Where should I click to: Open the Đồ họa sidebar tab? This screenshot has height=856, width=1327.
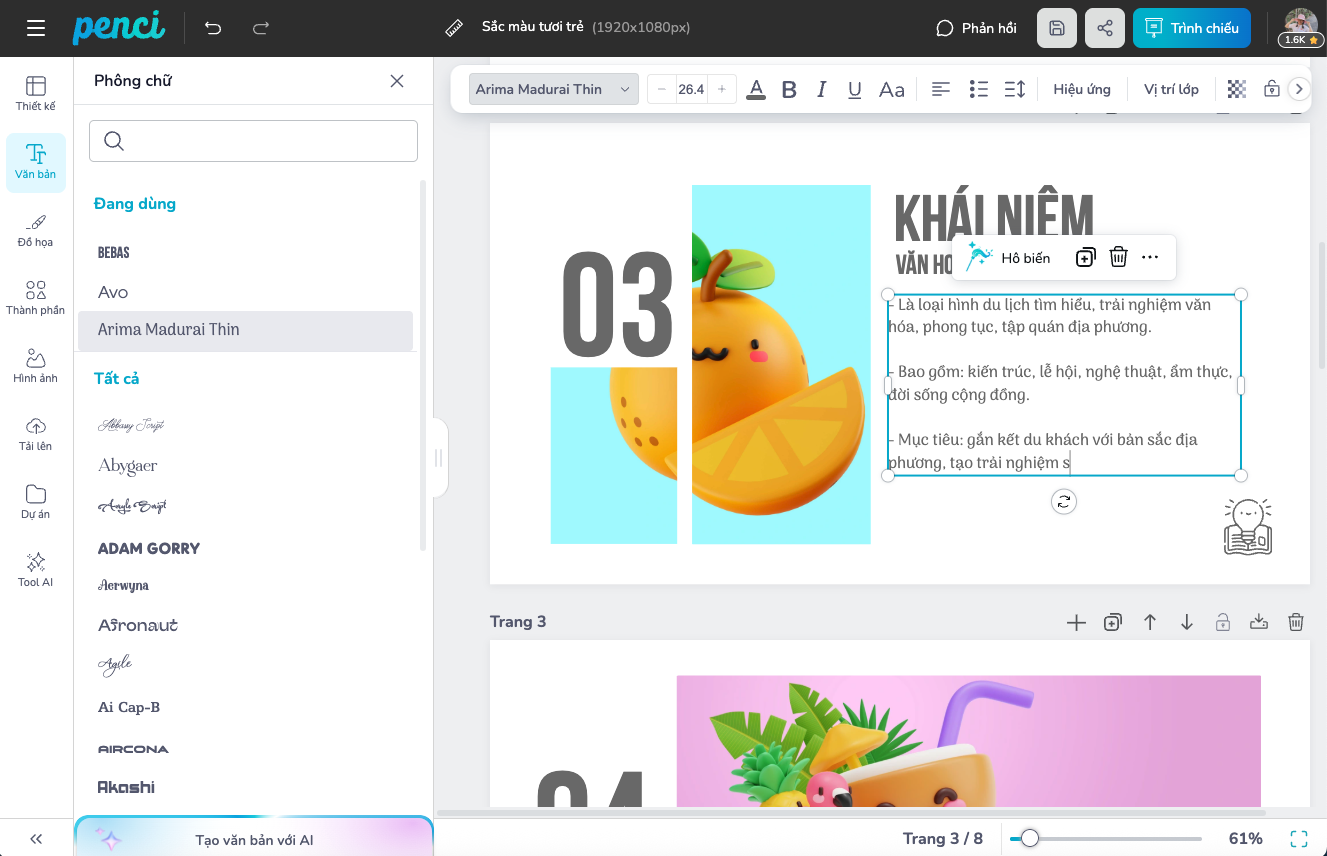tap(36, 230)
